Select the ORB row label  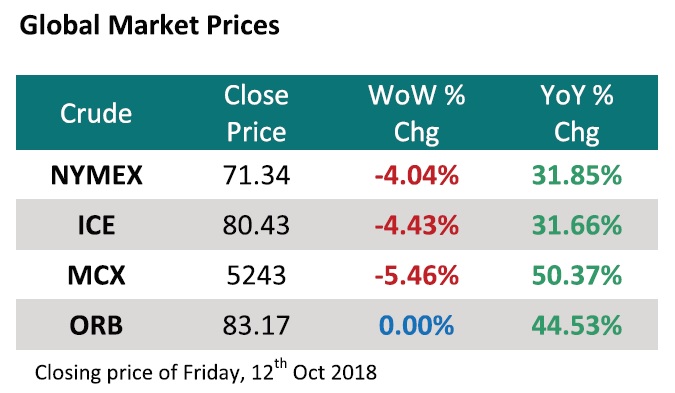pyautogui.click(x=96, y=325)
